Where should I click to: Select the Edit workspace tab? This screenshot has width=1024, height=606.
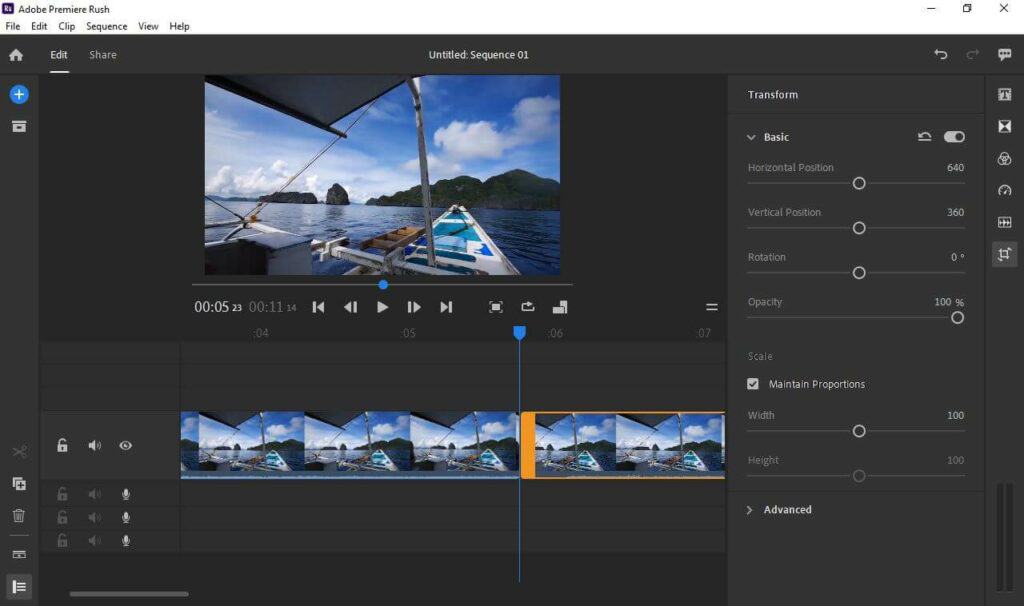[59, 55]
